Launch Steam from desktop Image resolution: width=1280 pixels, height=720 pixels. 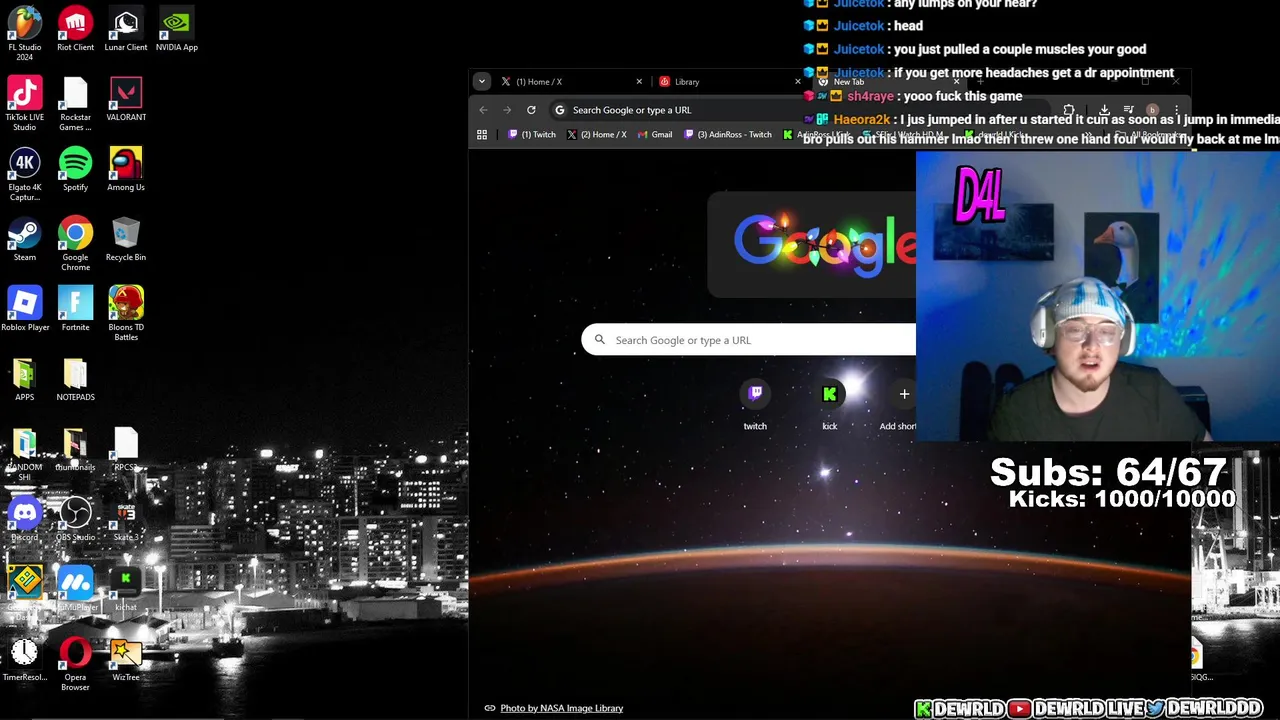coord(25,239)
